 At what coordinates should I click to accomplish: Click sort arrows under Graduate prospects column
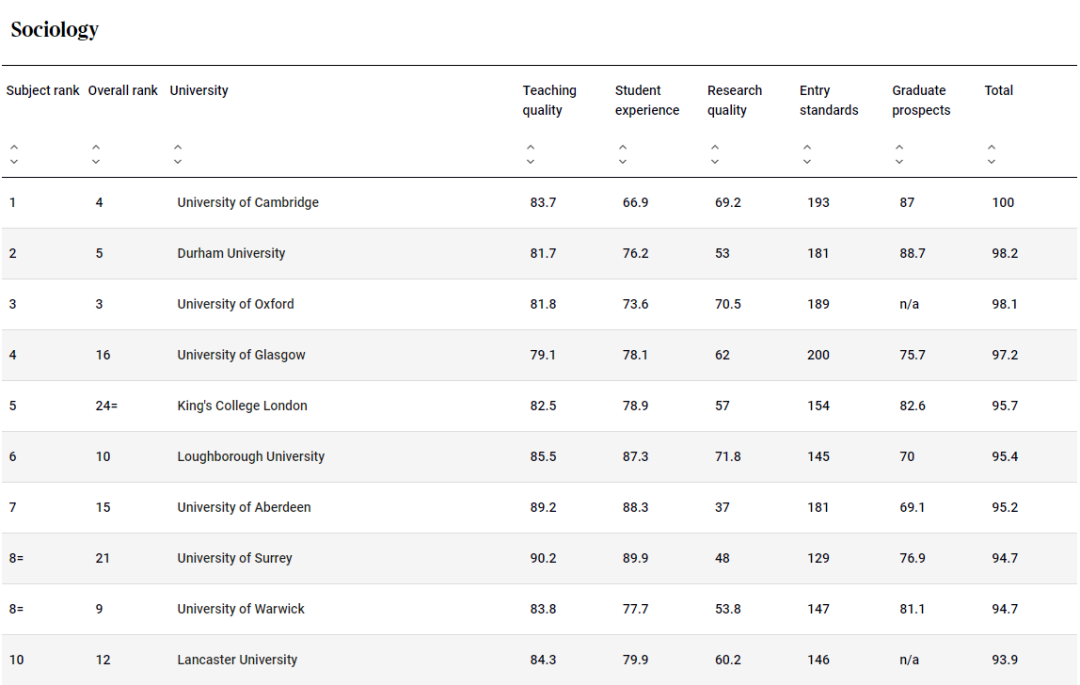900,154
